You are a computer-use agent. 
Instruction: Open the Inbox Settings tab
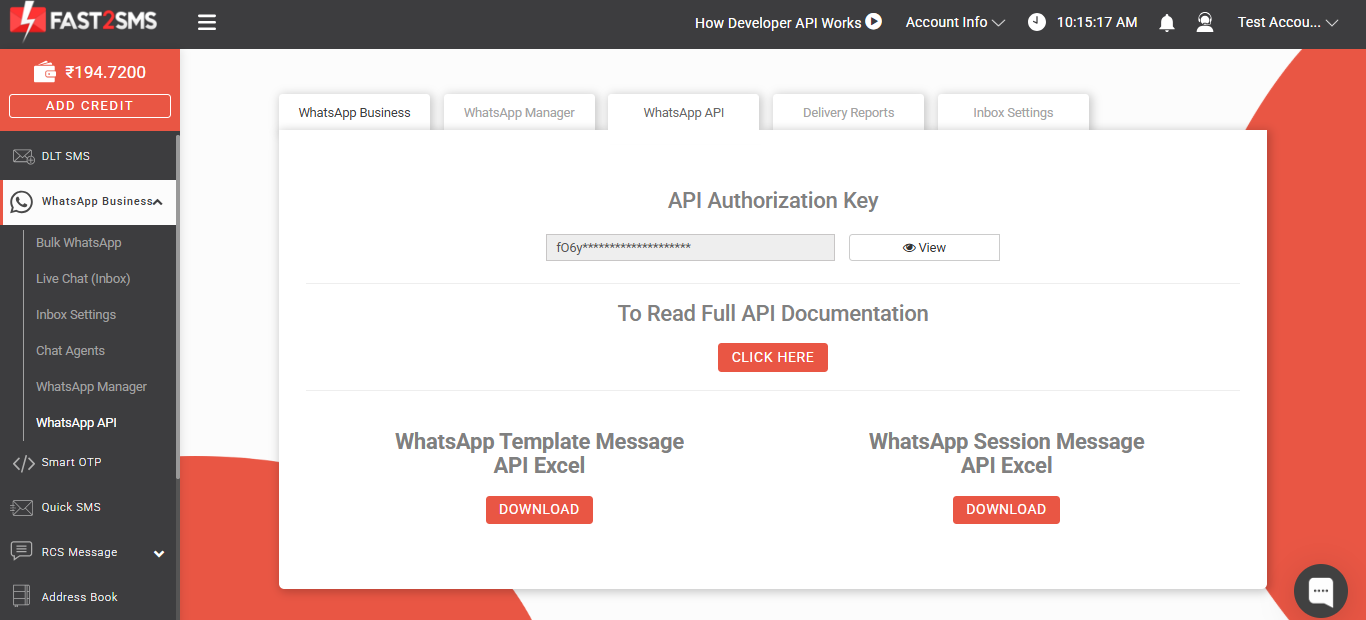click(x=1013, y=112)
